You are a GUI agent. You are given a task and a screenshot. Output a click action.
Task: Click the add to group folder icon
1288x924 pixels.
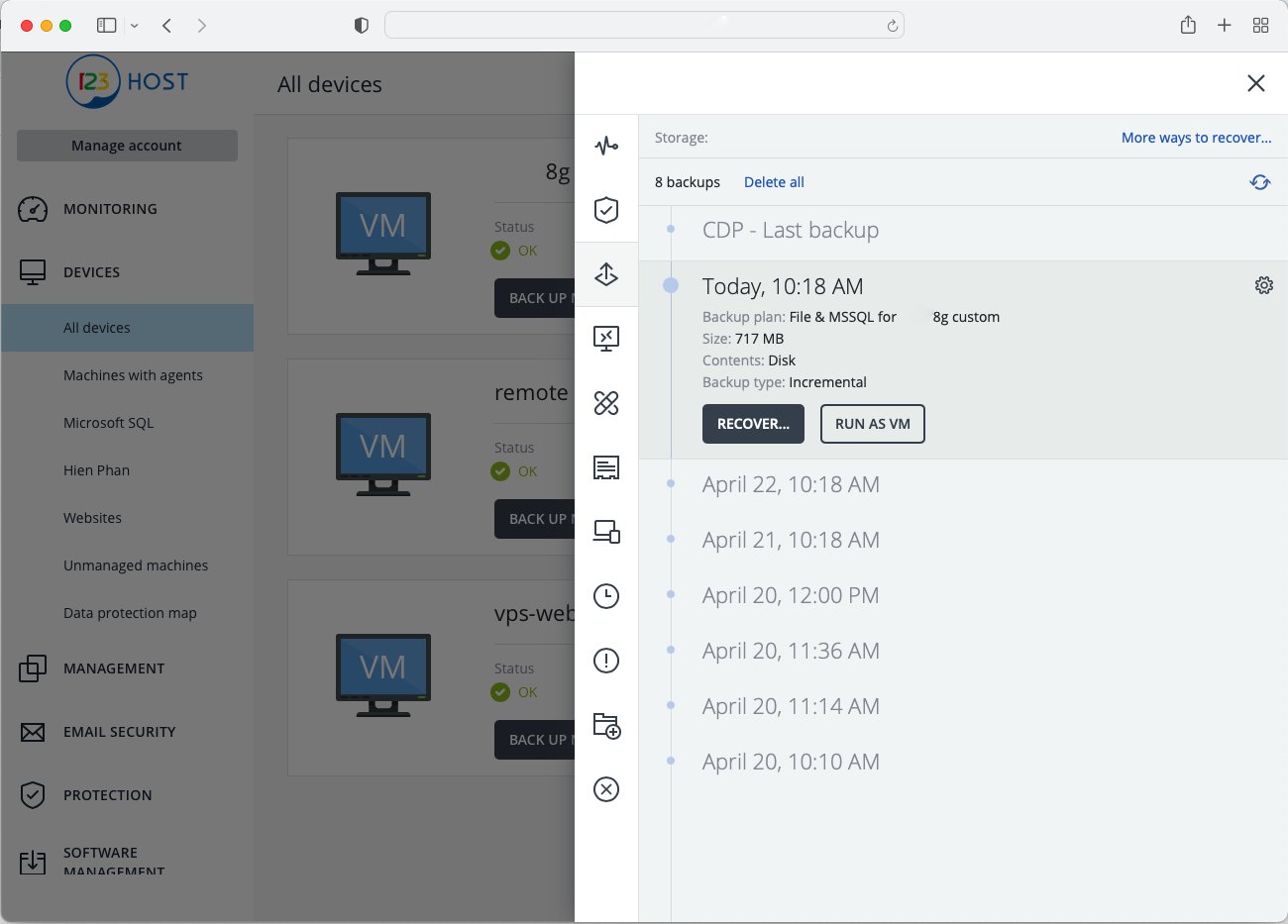(x=606, y=725)
